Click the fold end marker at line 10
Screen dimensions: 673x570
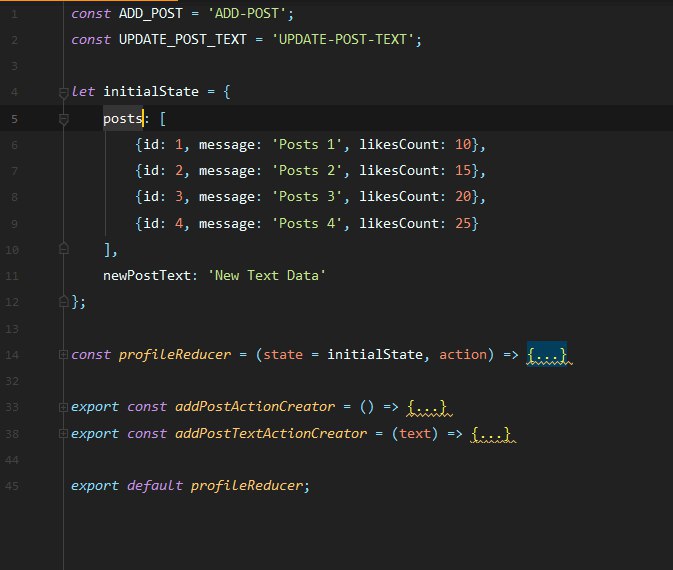[x=64, y=248]
